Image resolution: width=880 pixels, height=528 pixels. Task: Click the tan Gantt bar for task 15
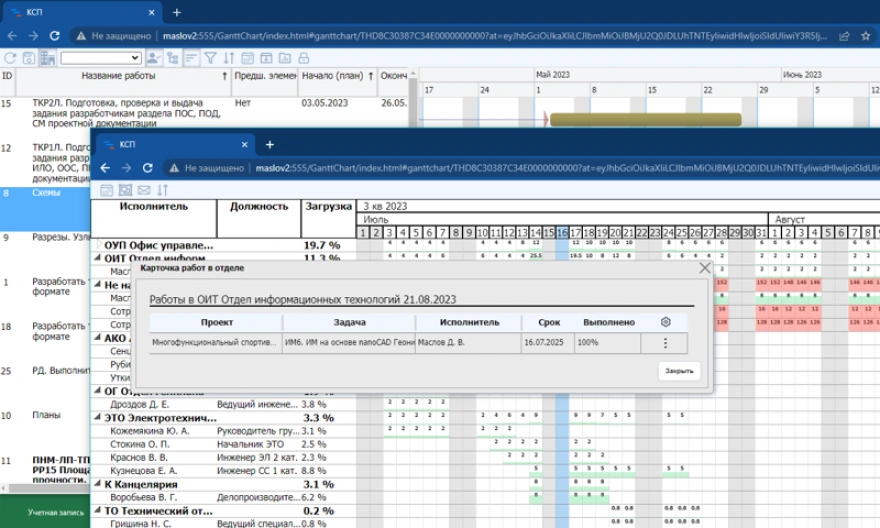pos(646,119)
